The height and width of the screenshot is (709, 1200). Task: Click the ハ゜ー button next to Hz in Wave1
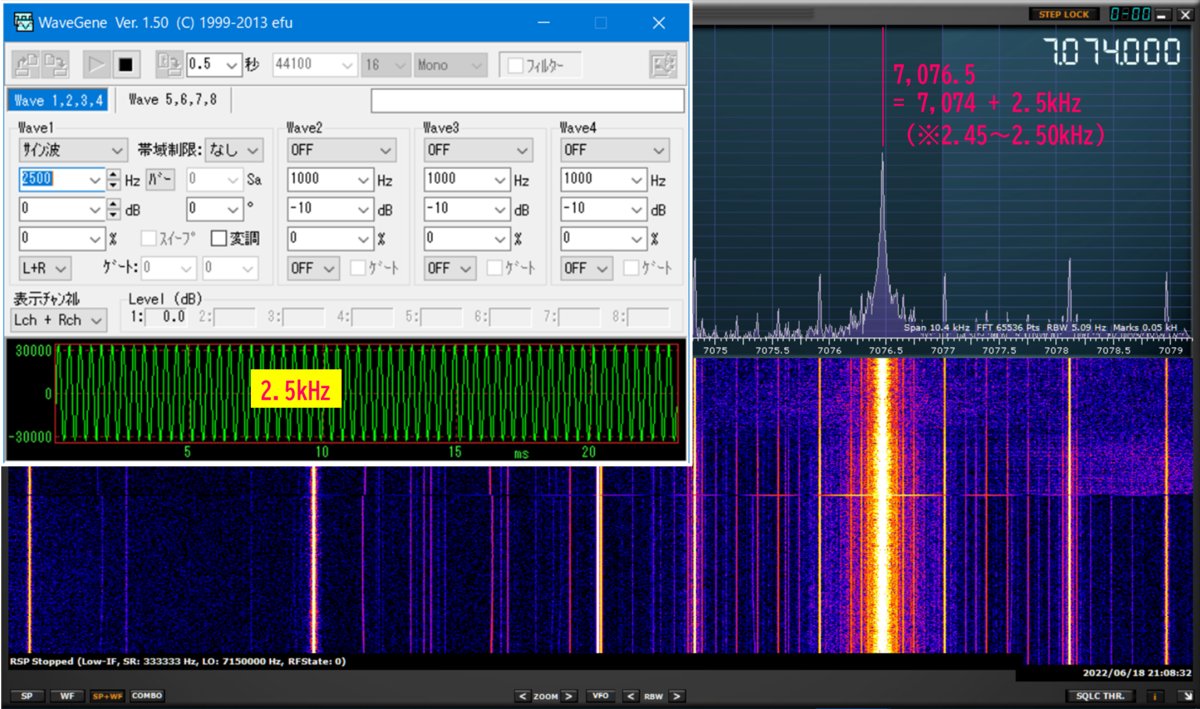[160, 180]
